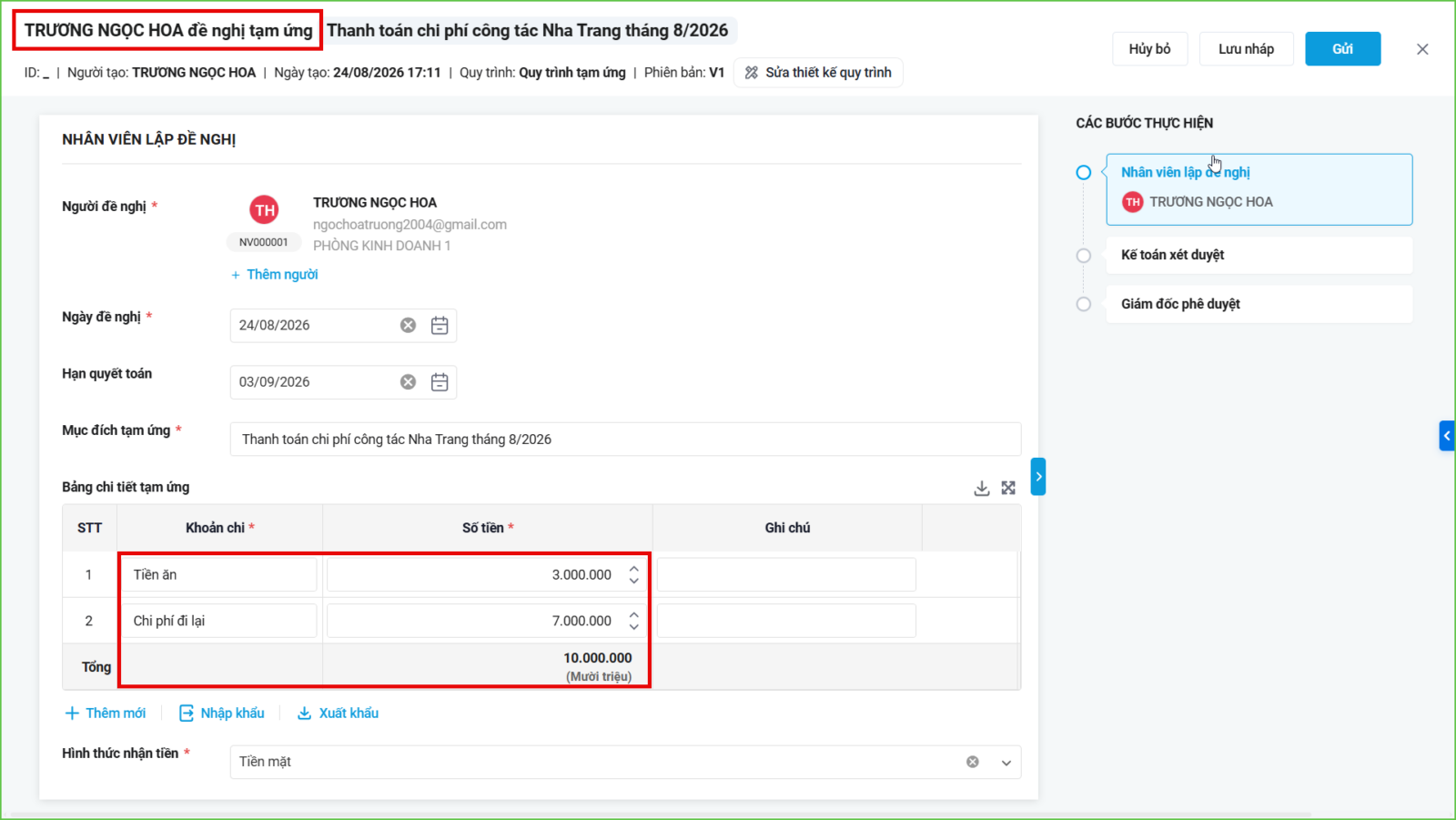Click the step circle for Kế toán xét duyệt
The width and height of the screenshot is (1456, 820).
tap(1083, 256)
